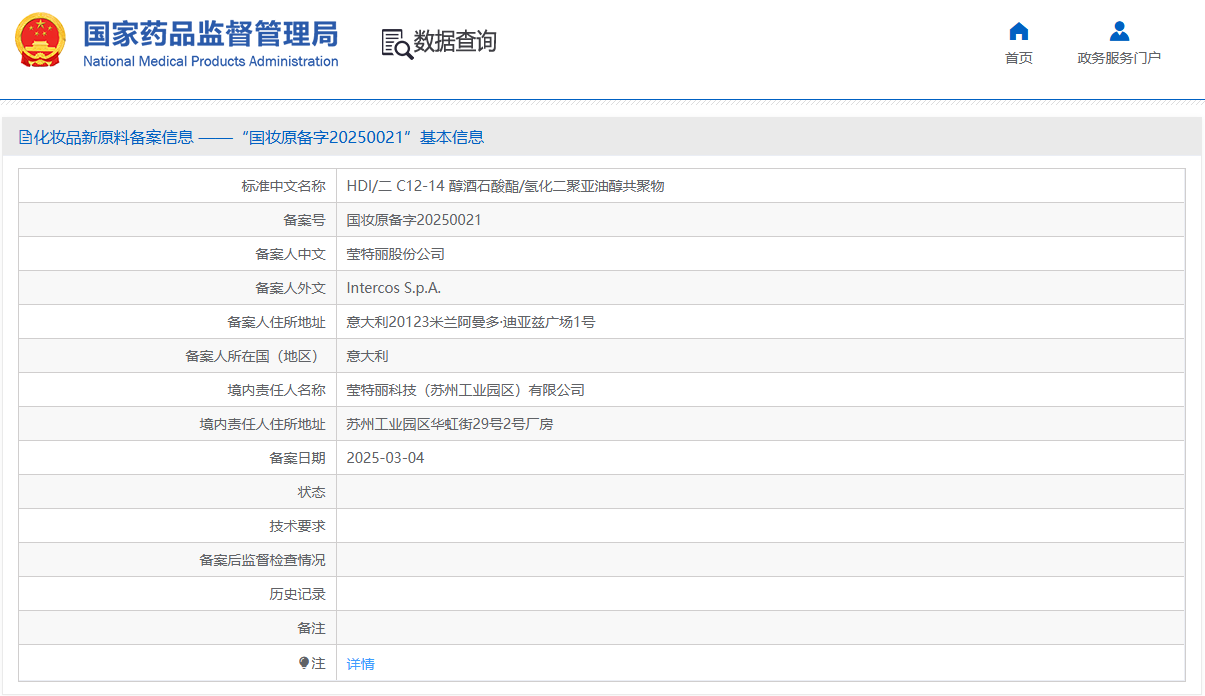Click the 国家药品监督管理局 site title
This screenshot has height=696, width=1205.
pyautogui.click(x=210, y=34)
